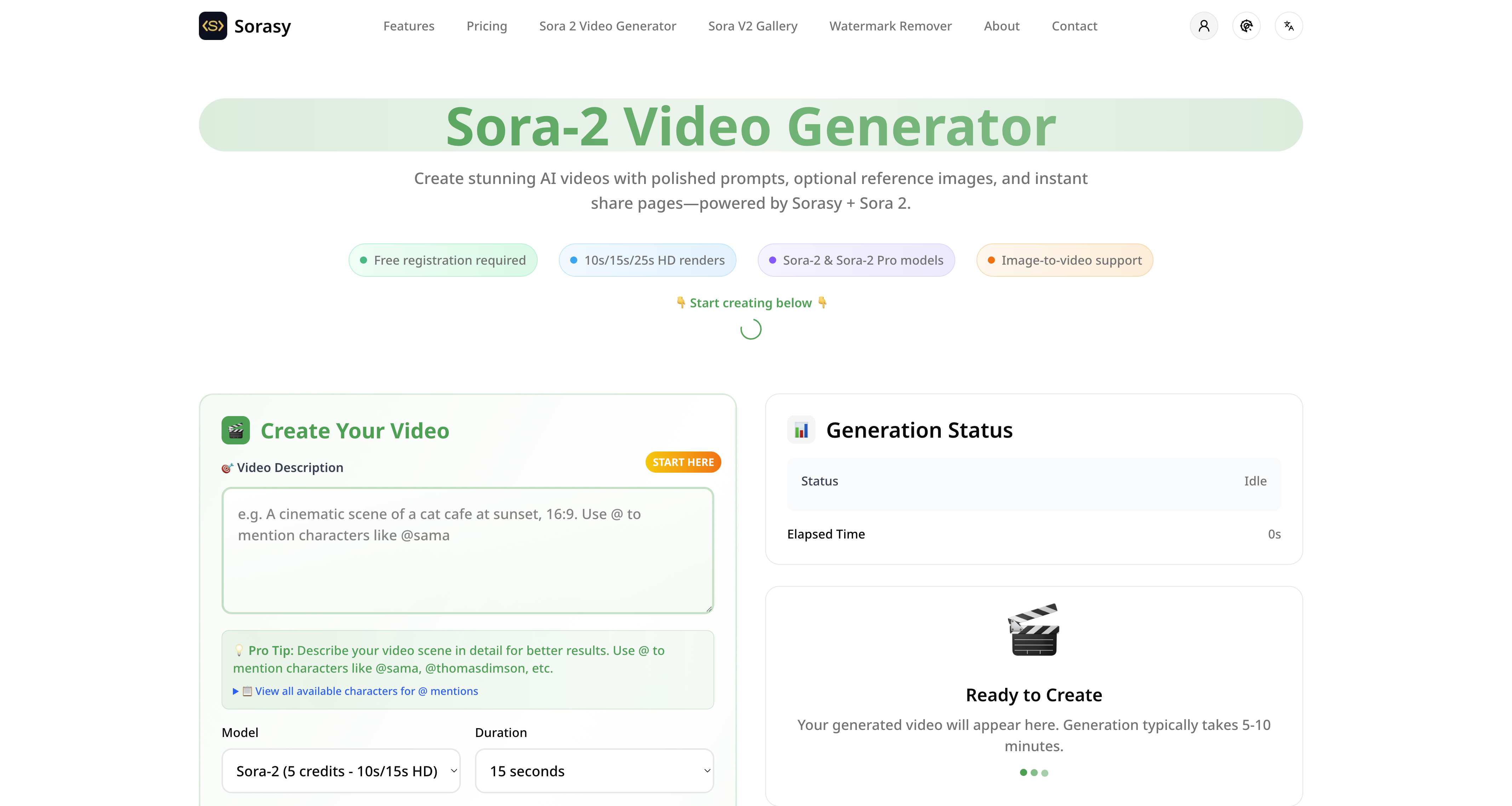
Task: Go to Sora V2 Gallery
Action: (x=752, y=26)
